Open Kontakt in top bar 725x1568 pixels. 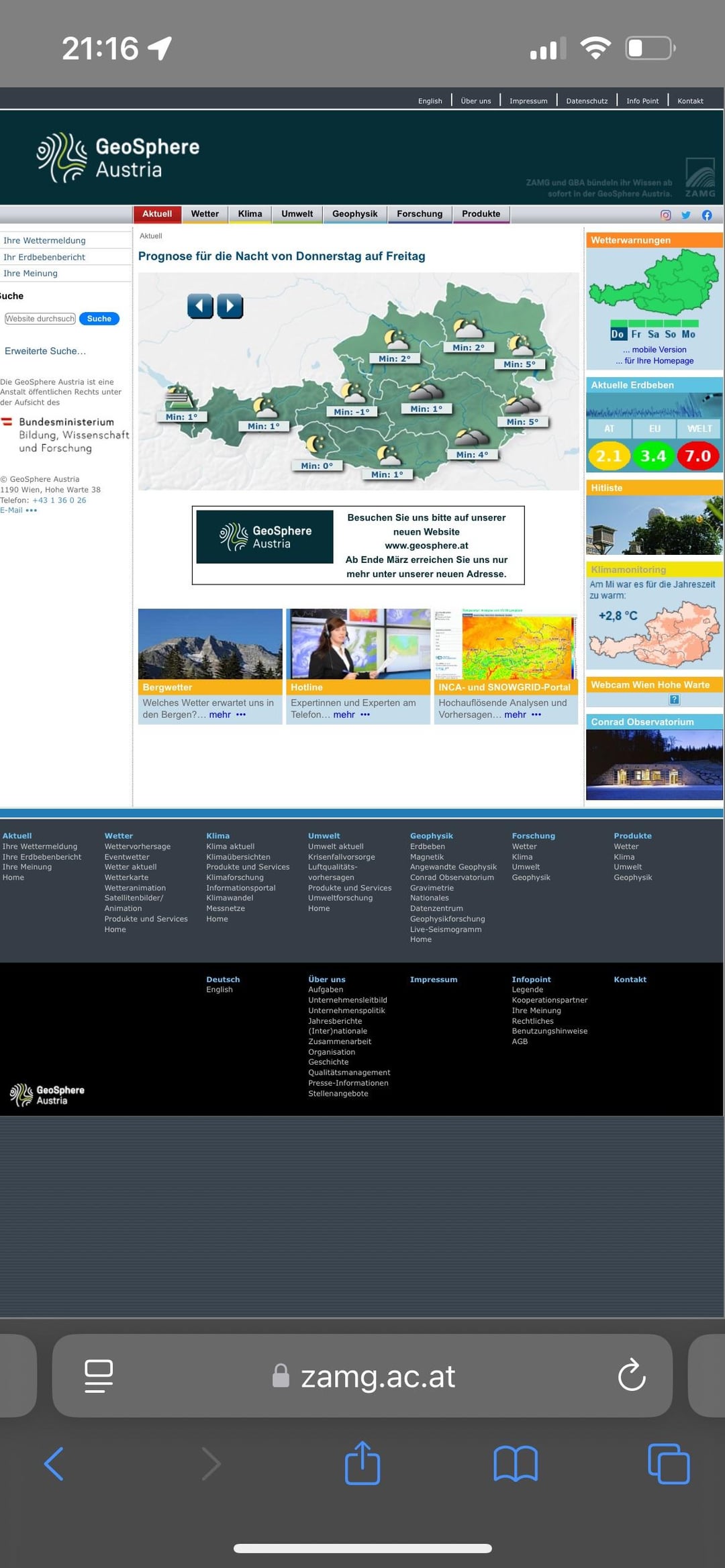click(690, 101)
